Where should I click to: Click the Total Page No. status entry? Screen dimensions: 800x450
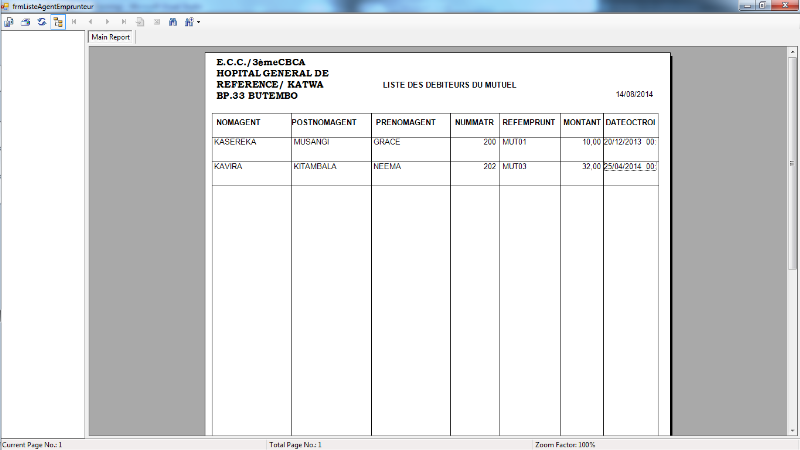coord(295,445)
